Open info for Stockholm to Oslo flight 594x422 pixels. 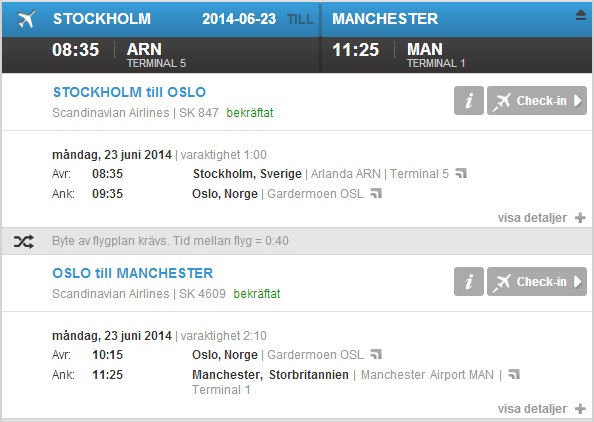pos(469,101)
